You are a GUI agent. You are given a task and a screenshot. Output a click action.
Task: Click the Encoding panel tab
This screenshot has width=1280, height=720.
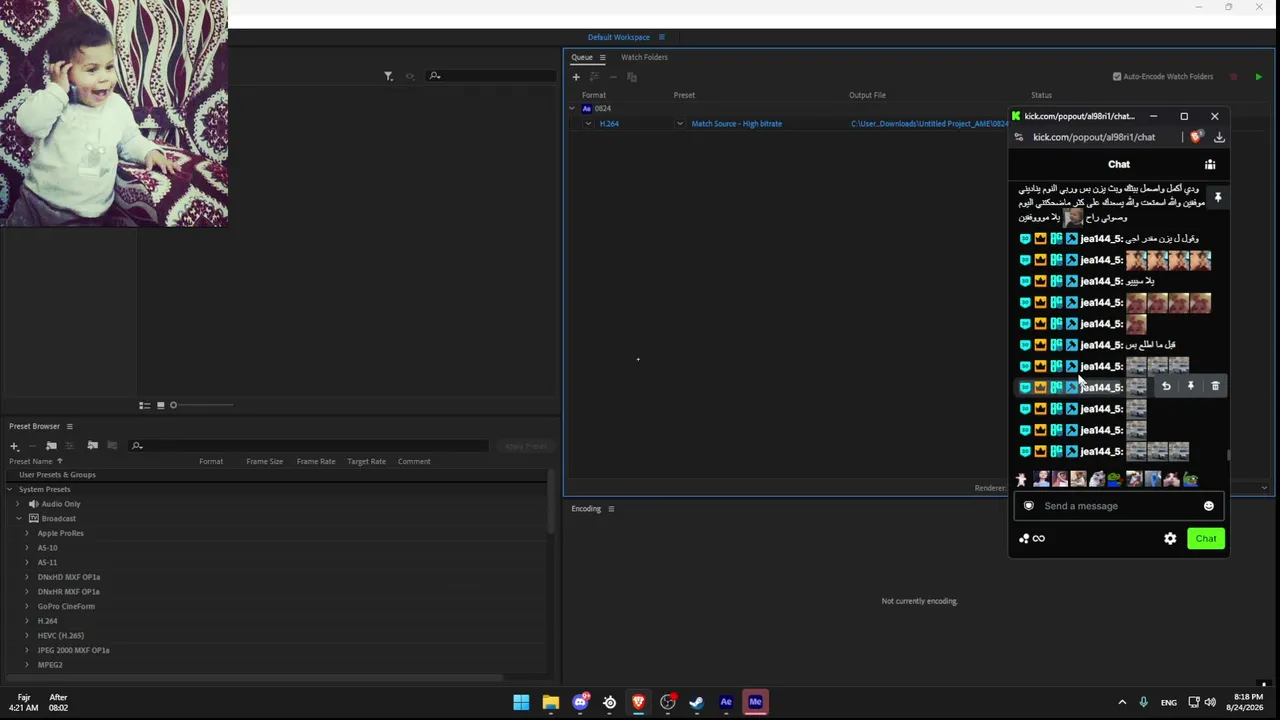point(586,509)
